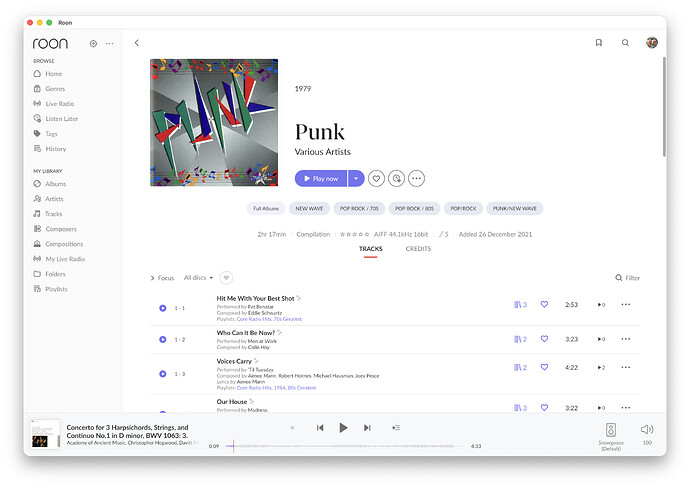Open the All discs dropdown
Screen dimensions: 690x486
(198, 278)
